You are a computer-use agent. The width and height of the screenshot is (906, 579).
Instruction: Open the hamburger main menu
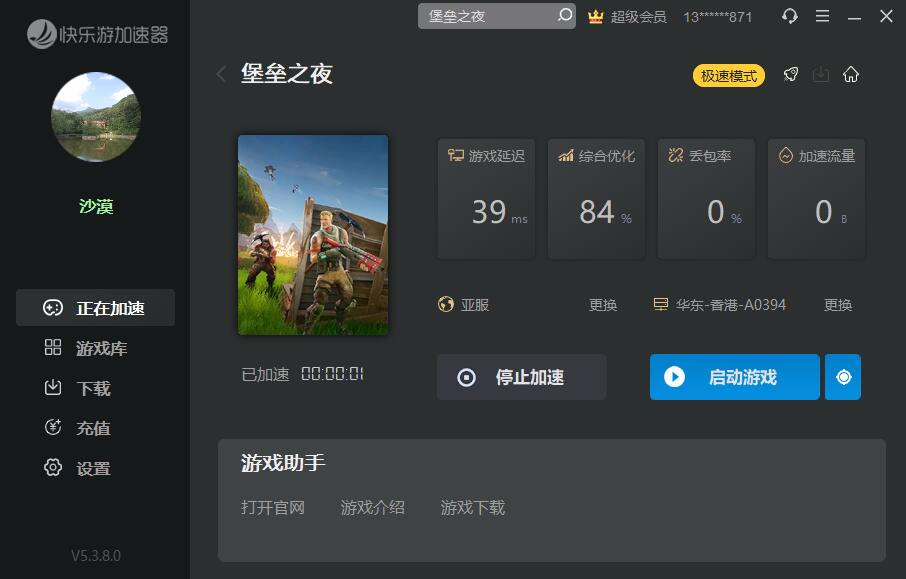click(x=822, y=16)
